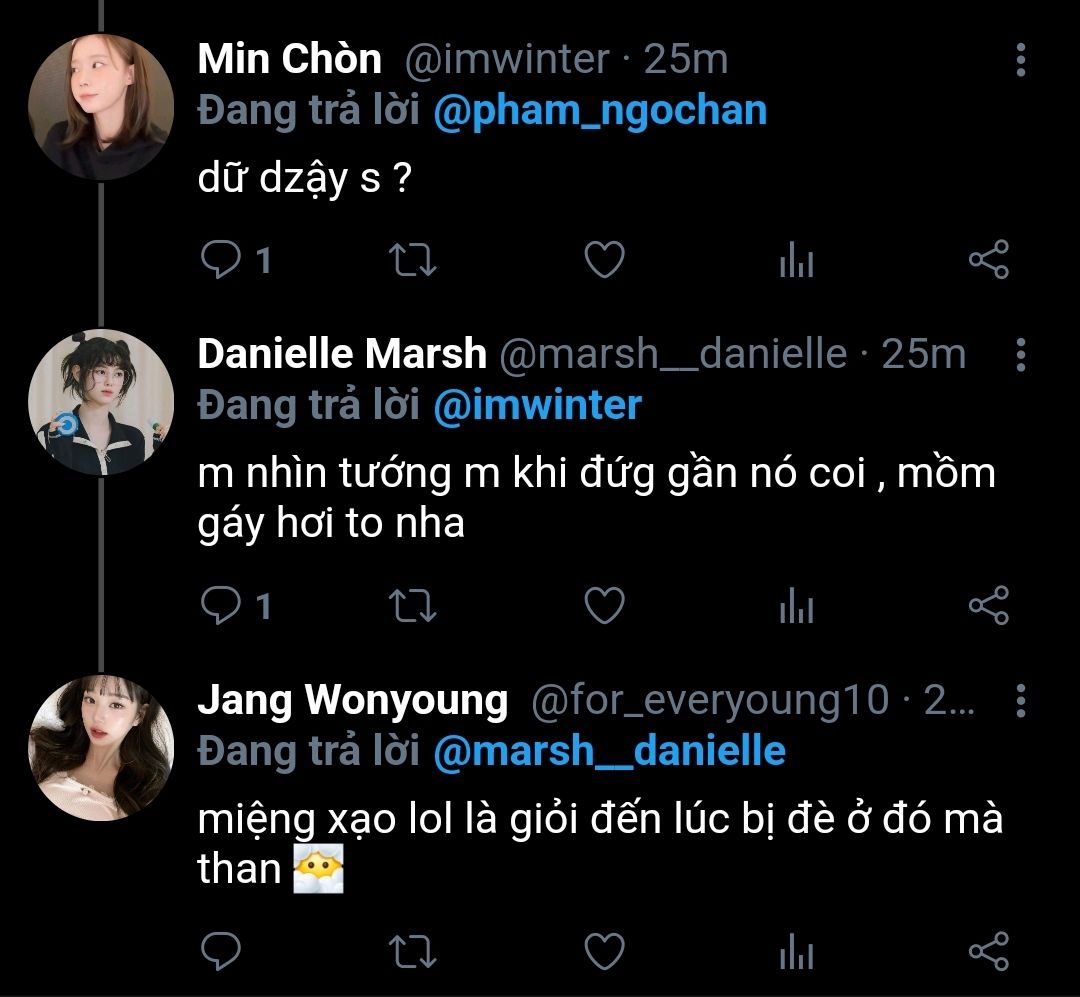Open the @imwinter mention in Danielle's reply

[537, 405]
